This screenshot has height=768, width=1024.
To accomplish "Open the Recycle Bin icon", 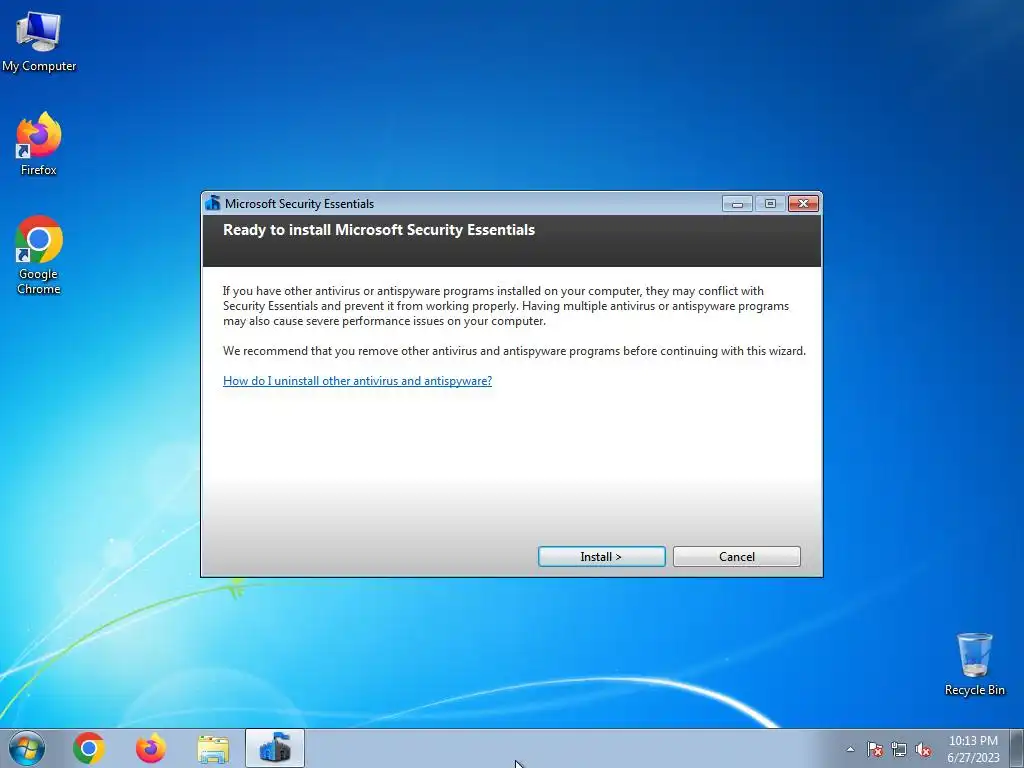I will pos(974,664).
